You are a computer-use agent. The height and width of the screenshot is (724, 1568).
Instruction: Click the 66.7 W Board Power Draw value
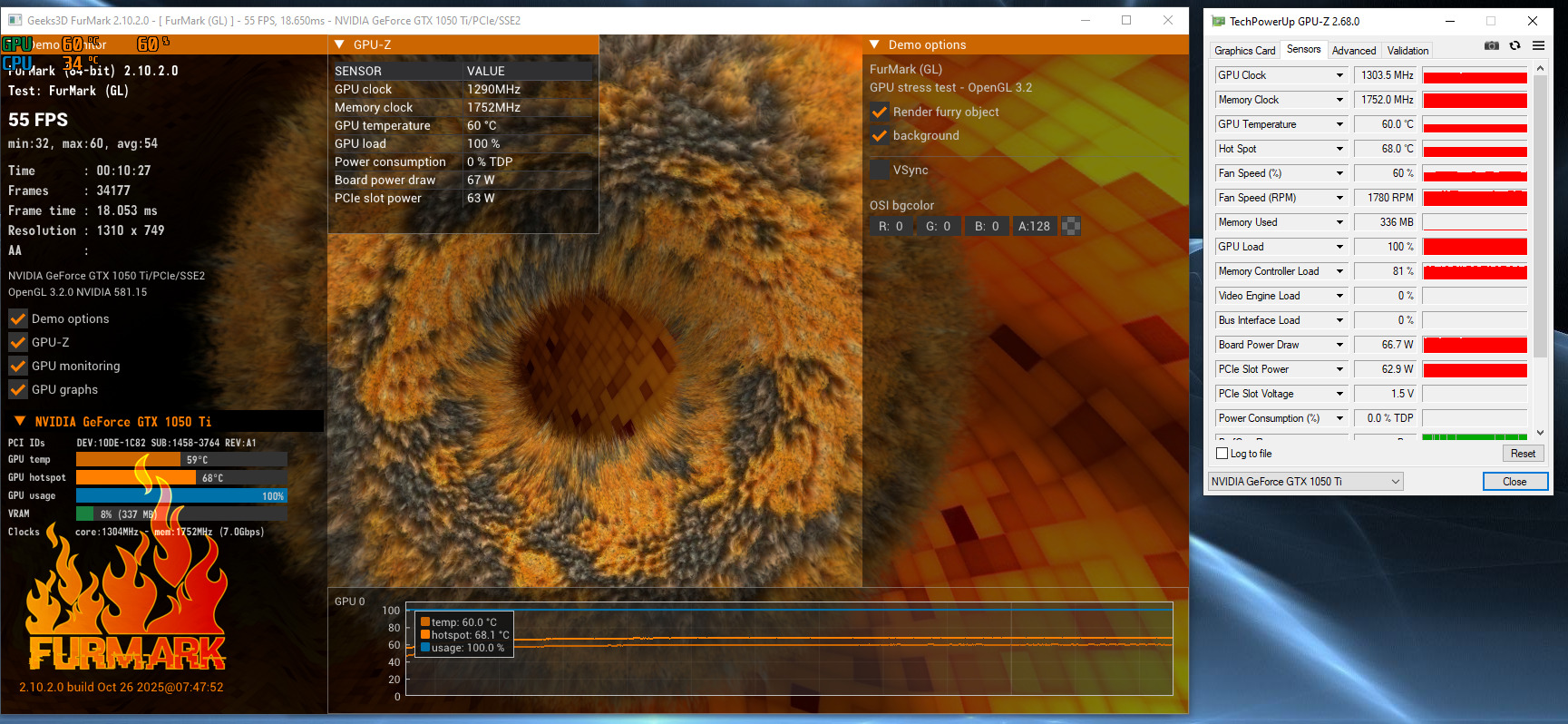click(1385, 345)
